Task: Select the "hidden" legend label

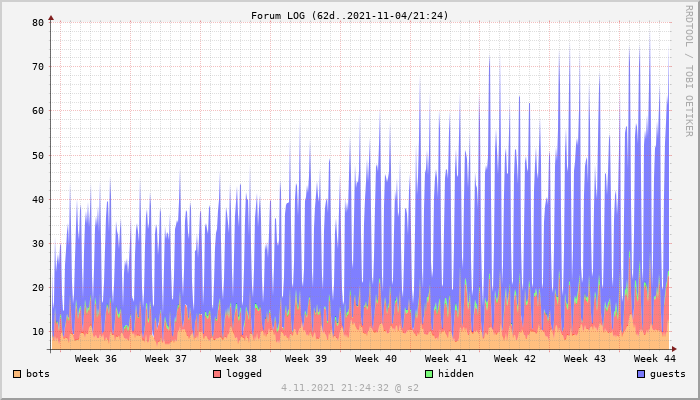Action: point(456,374)
